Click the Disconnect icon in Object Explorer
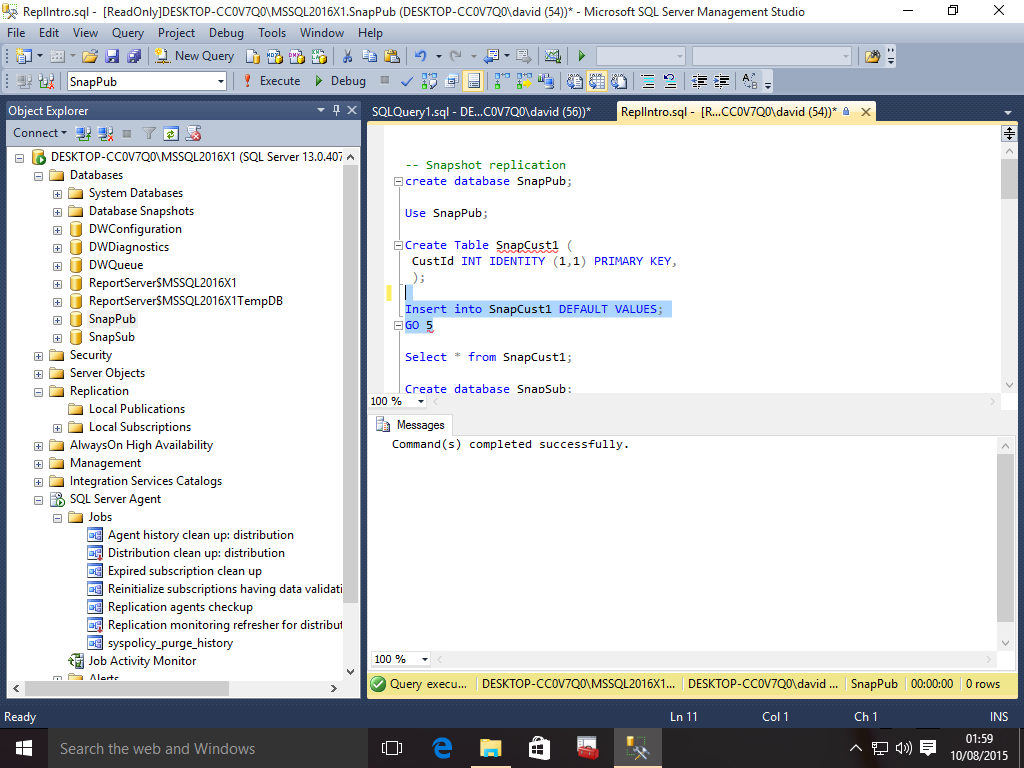Screen dimensions: 1024x768 pos(104,133)
